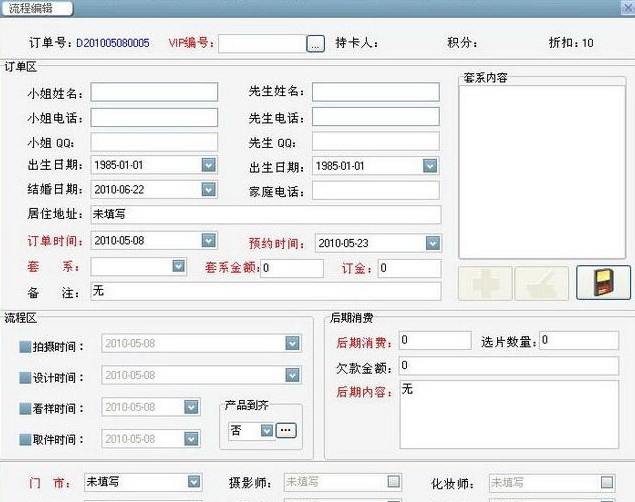Open 小姐 出生日期 date dropdown
The height and width of the screenshot is (502, 635).
(208, 165)
